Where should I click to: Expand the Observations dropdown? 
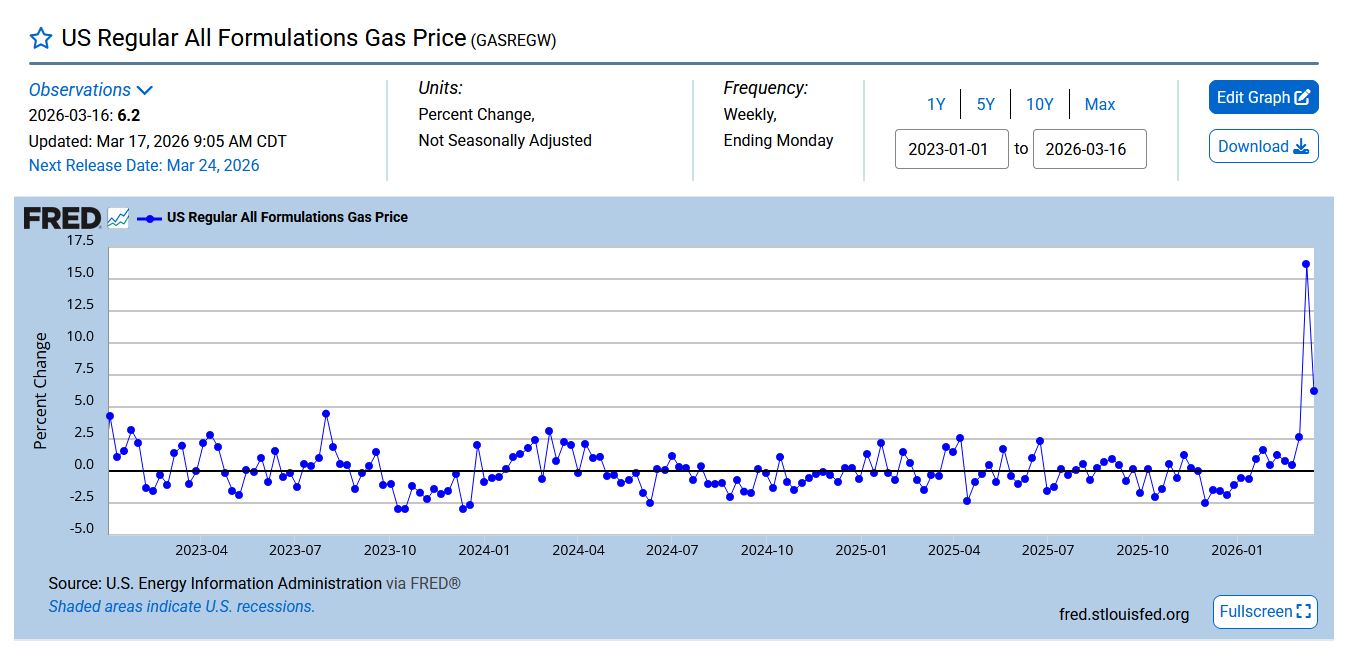coord(90,90)
